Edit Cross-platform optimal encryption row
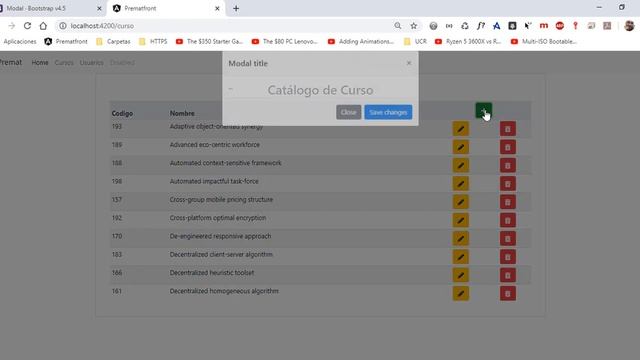Image resolution: width=640 pixels, height=360 pixels. (460, 220)
